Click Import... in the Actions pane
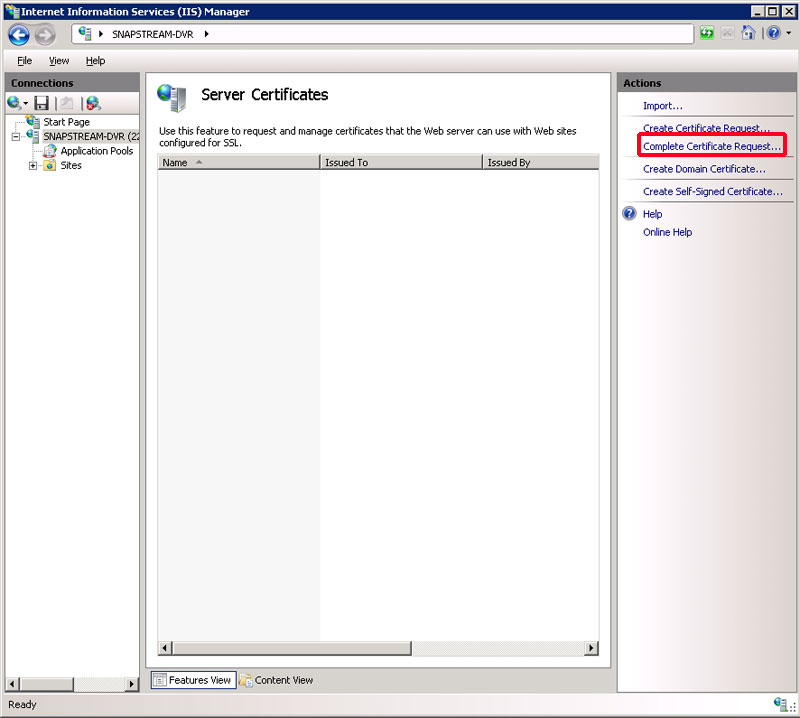 coord(662,106)
